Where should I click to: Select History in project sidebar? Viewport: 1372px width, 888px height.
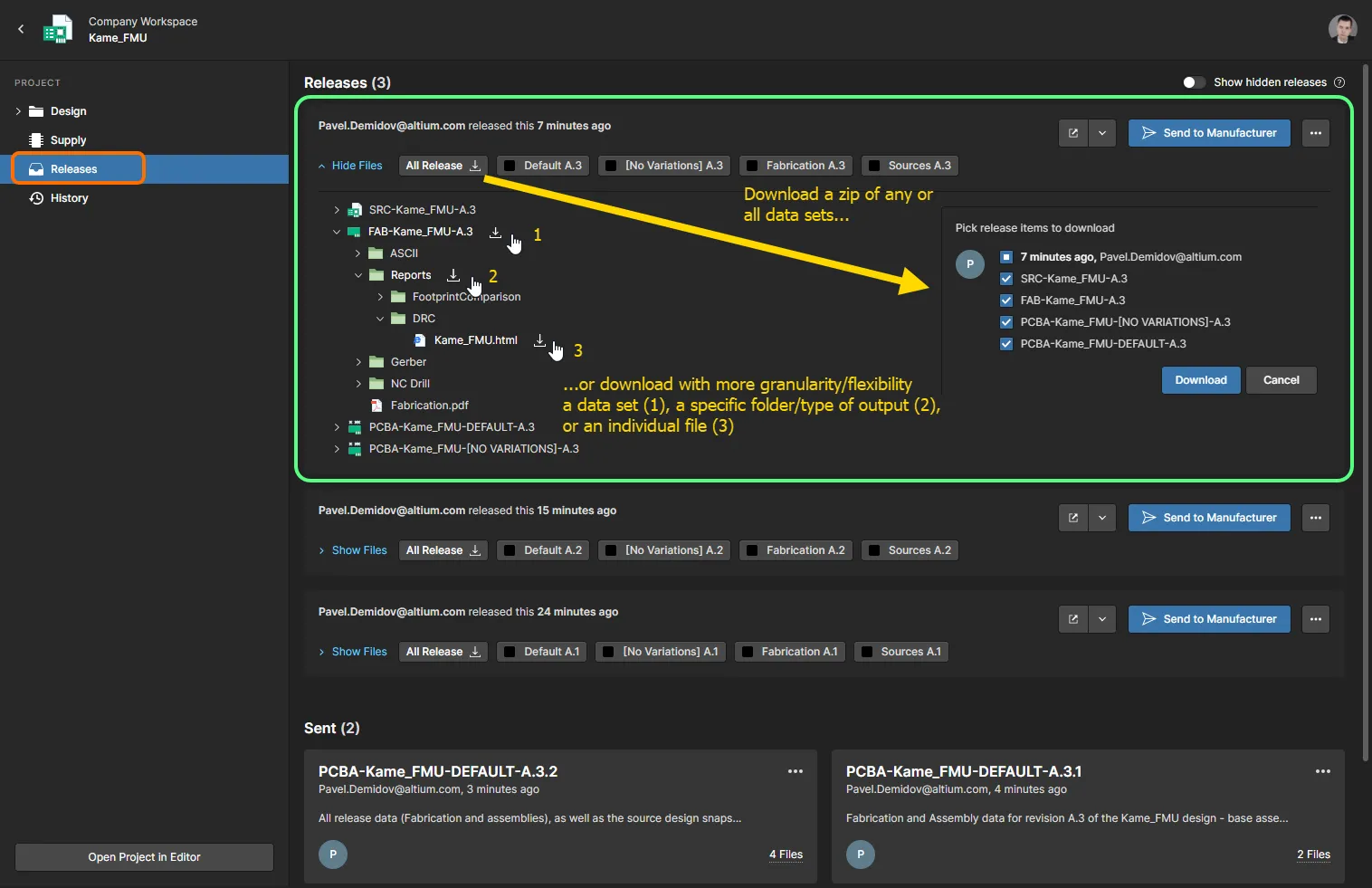69,198
